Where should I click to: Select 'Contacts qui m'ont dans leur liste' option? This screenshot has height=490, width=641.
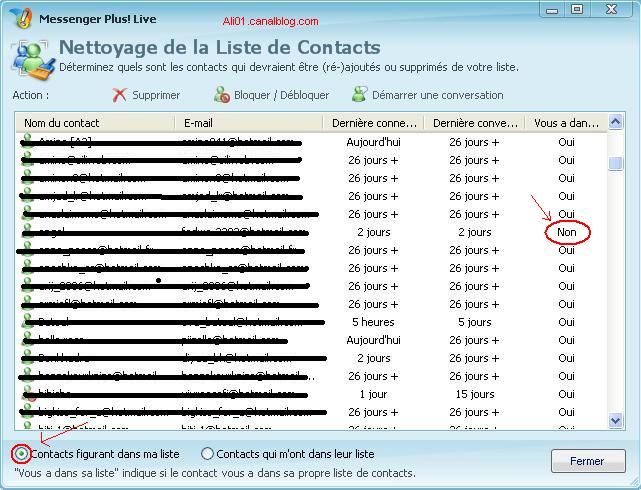[207, 454]
